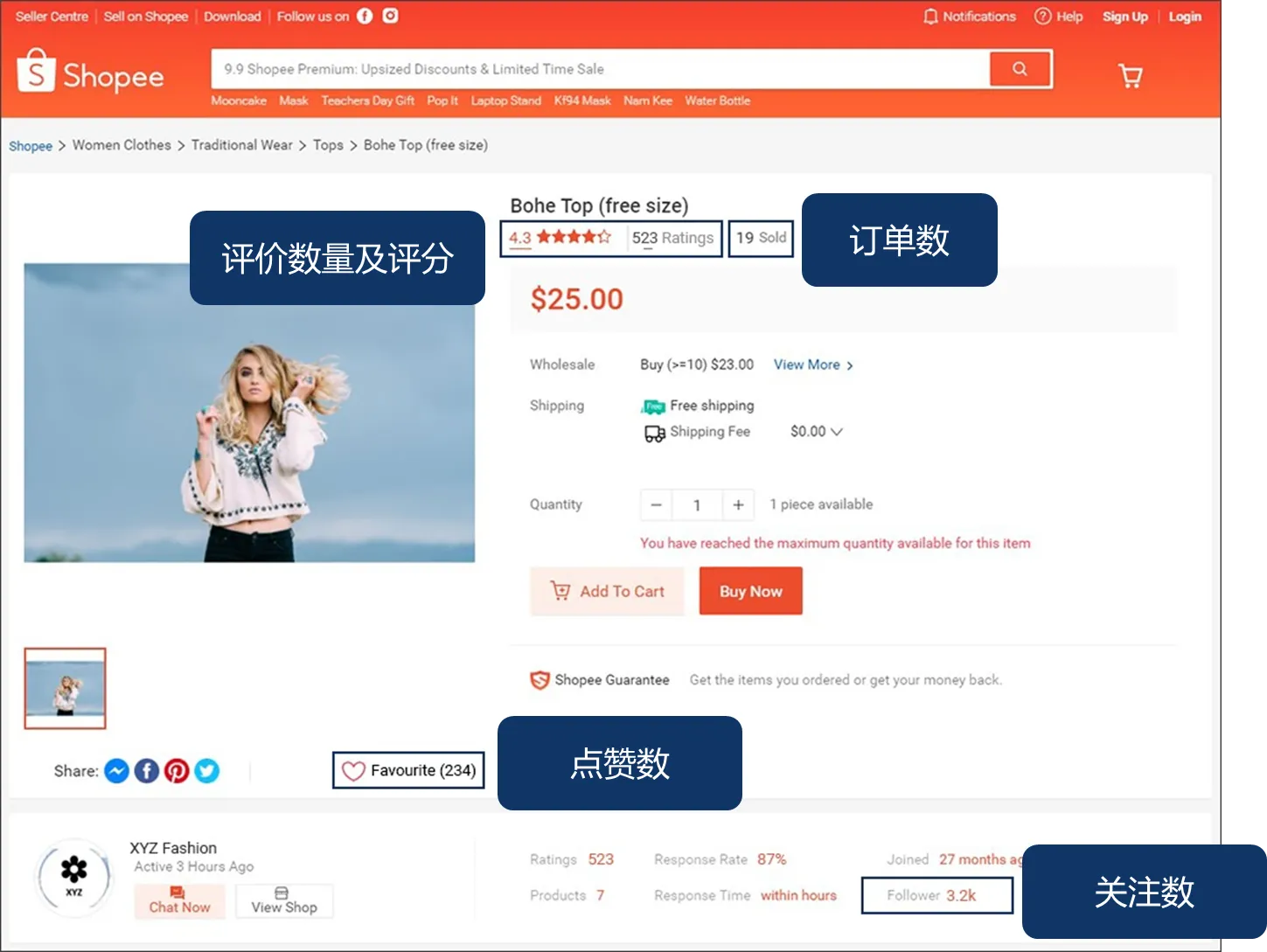Open the Notifications bell icon
Screen dimensions: 1267x952
pos(929,16)
